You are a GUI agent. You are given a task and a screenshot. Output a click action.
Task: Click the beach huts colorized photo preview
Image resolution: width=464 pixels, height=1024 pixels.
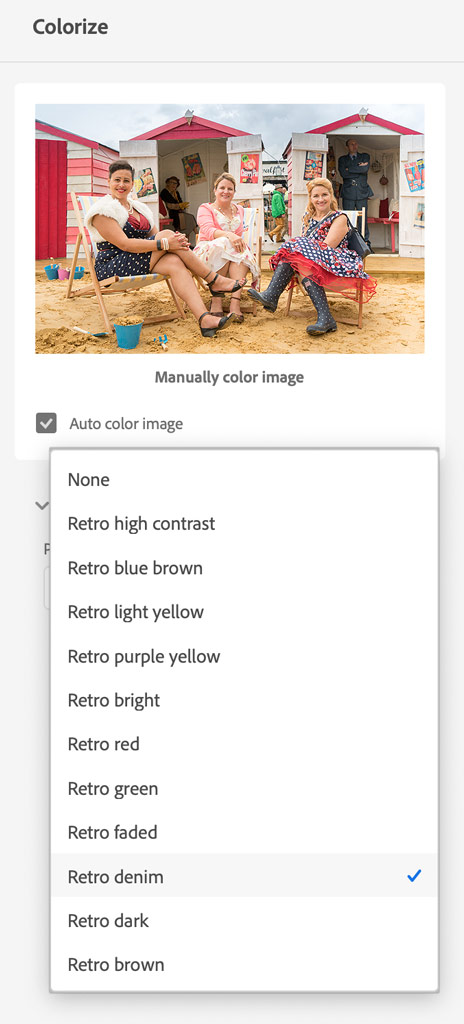click(x=229, y=229)
